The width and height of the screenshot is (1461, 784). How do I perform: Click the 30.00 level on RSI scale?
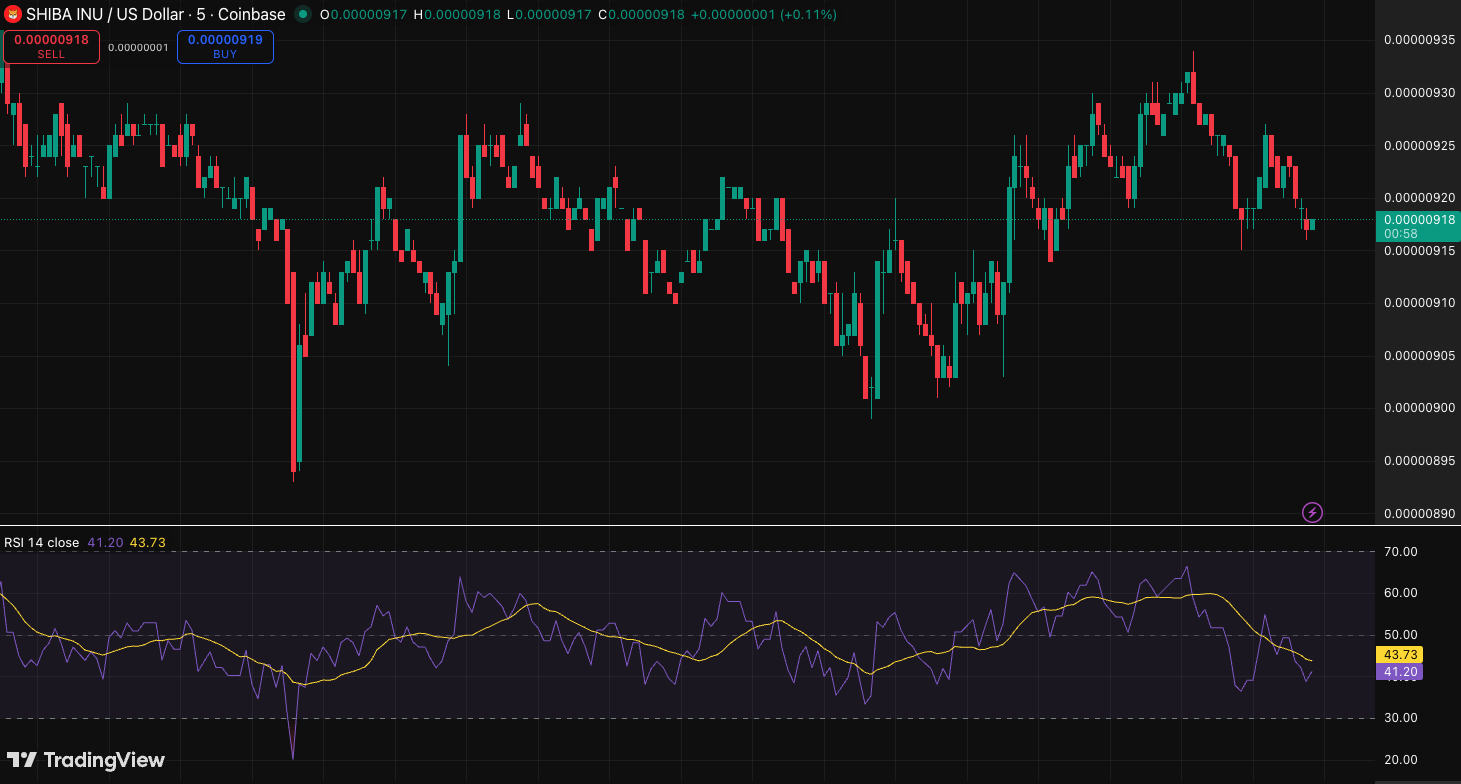[x=1401, y=718]
